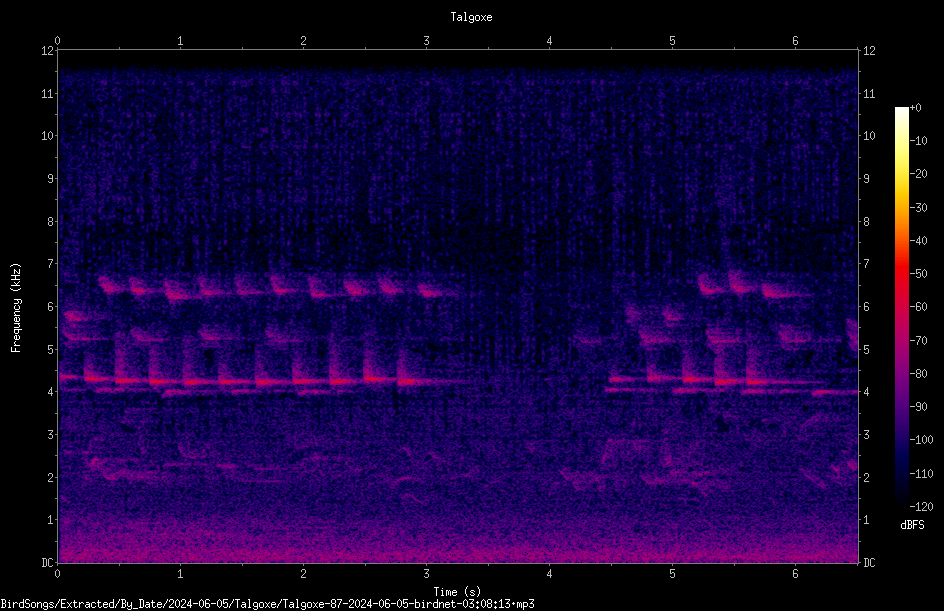The width and height of the screenshot is (944, 611).
Task: Click the -120 mark on dBFS scale
Action: pyautogui.click(x=921, y=506)
